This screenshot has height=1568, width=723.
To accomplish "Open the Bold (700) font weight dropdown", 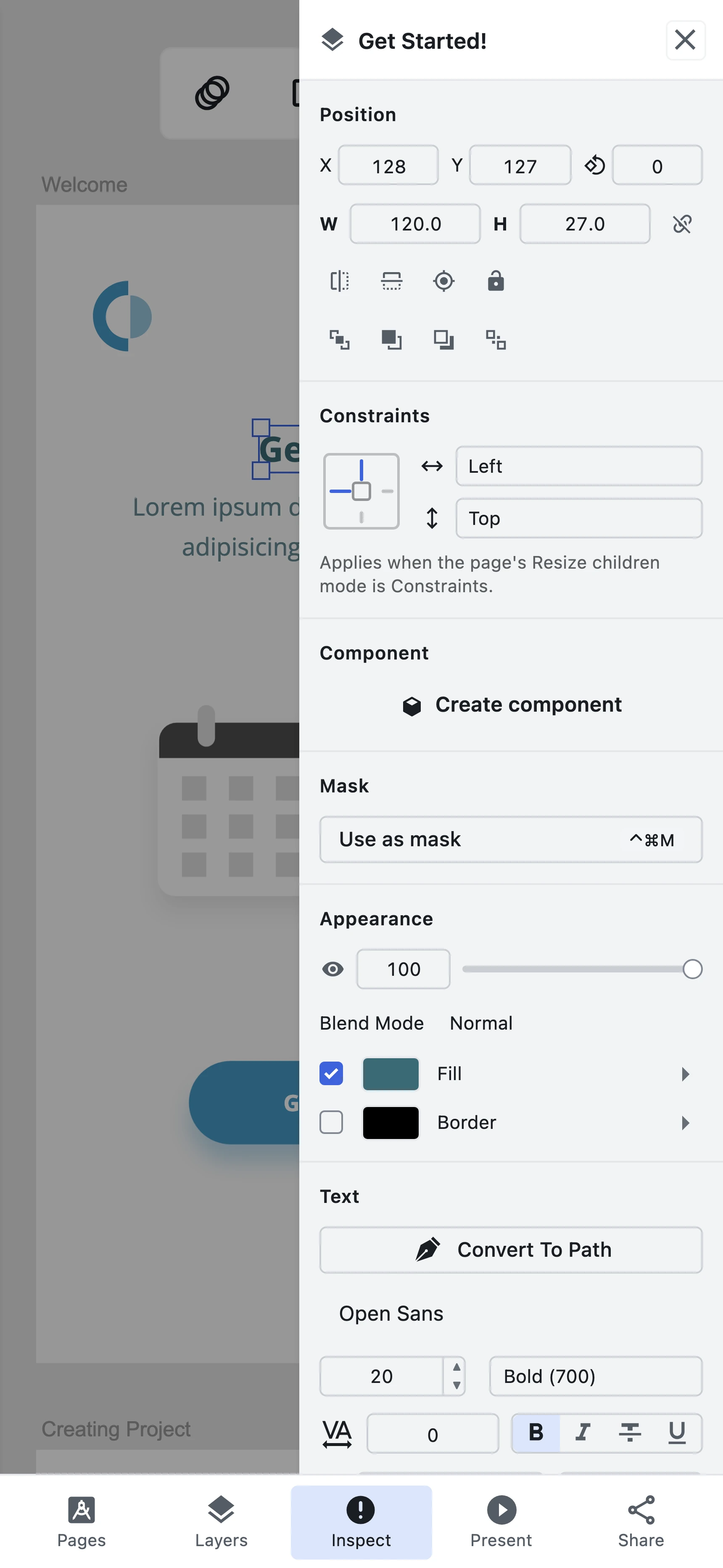I will coord(596,1376).
